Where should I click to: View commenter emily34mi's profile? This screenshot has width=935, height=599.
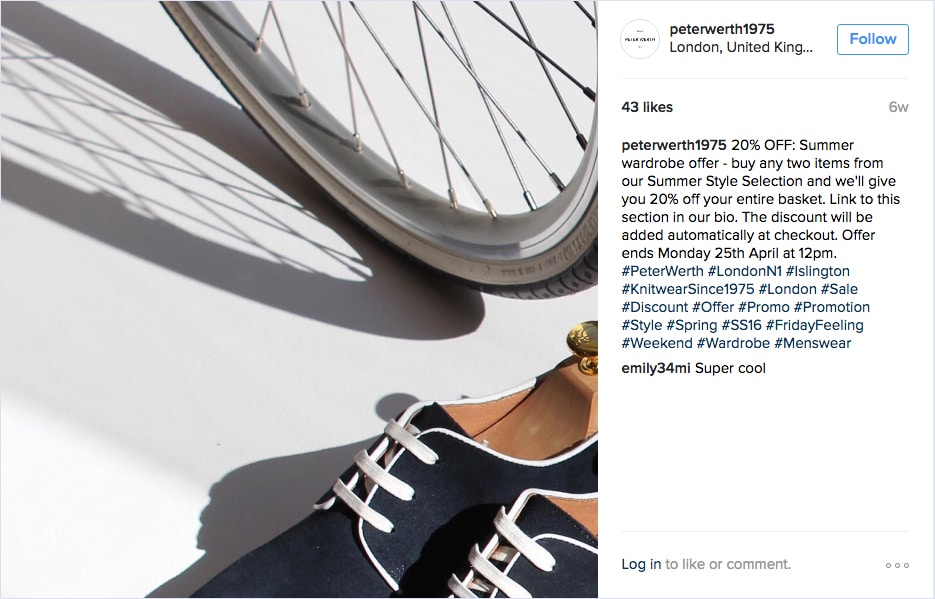[x=655, y=368]
